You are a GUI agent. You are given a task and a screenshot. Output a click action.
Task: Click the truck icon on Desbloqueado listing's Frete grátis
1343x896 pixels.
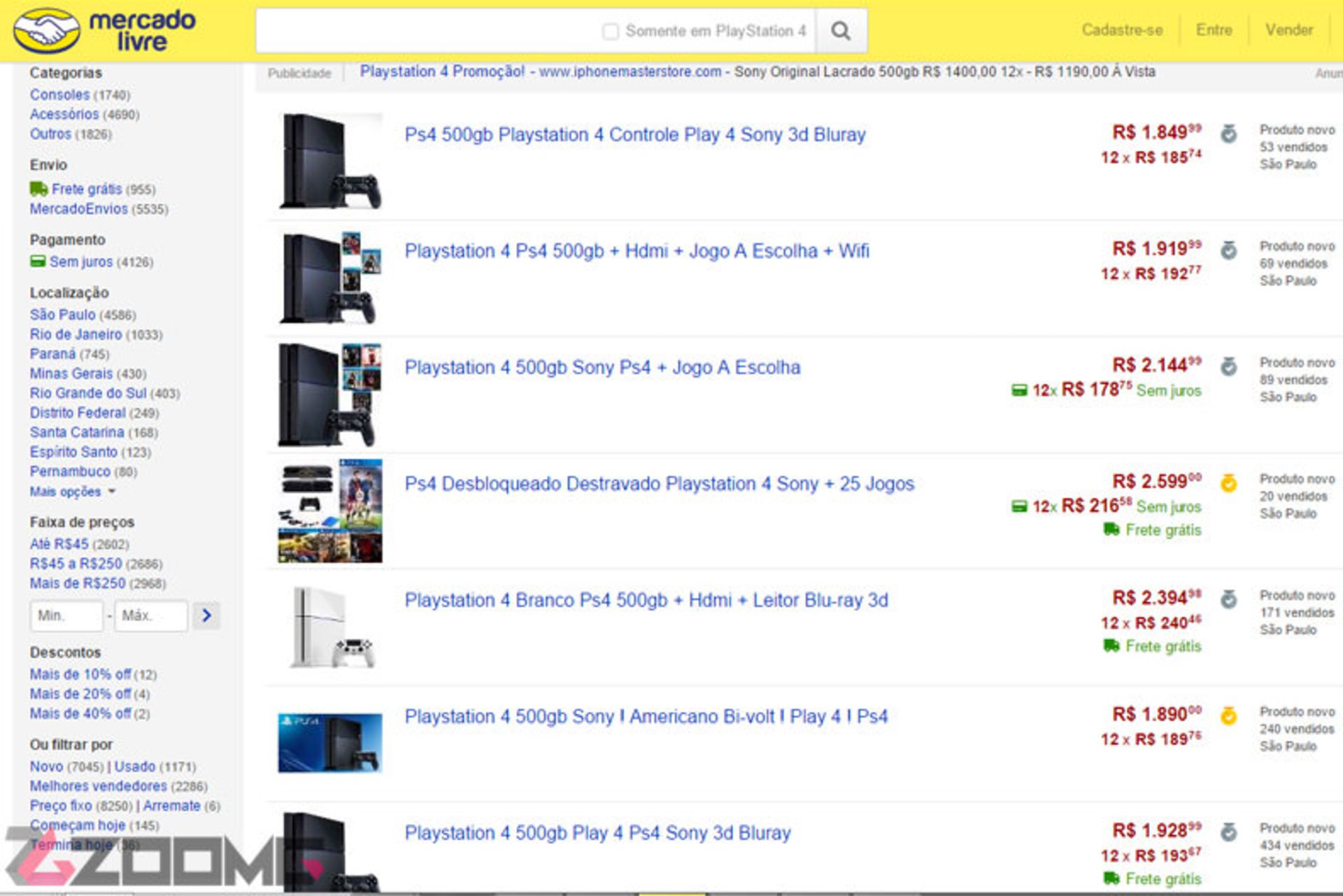1111,529
